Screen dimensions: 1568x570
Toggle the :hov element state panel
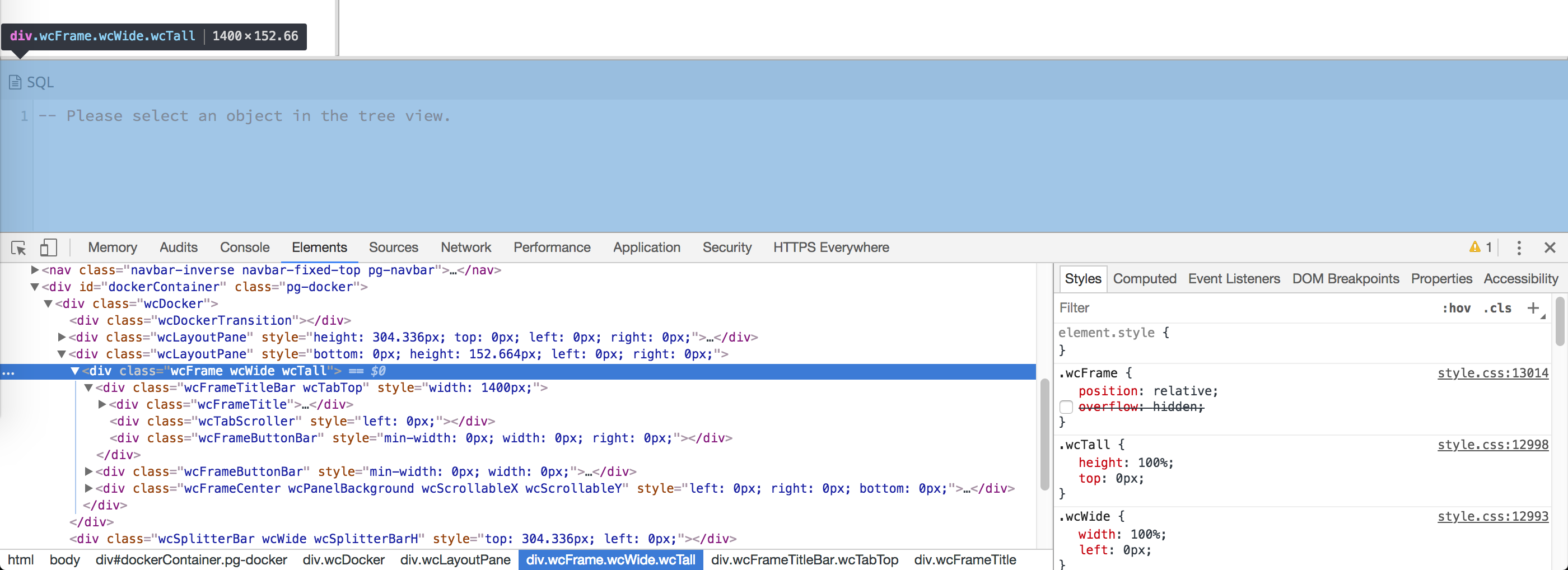tap(1456, 309)
